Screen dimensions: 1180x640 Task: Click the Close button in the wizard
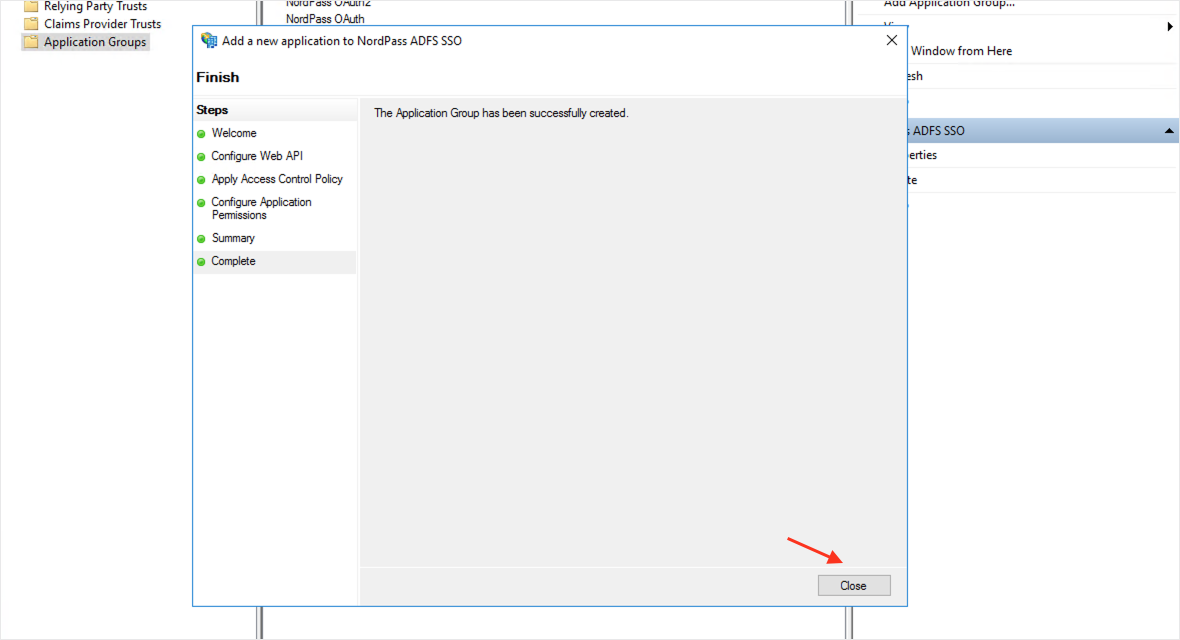coord(853,586)
